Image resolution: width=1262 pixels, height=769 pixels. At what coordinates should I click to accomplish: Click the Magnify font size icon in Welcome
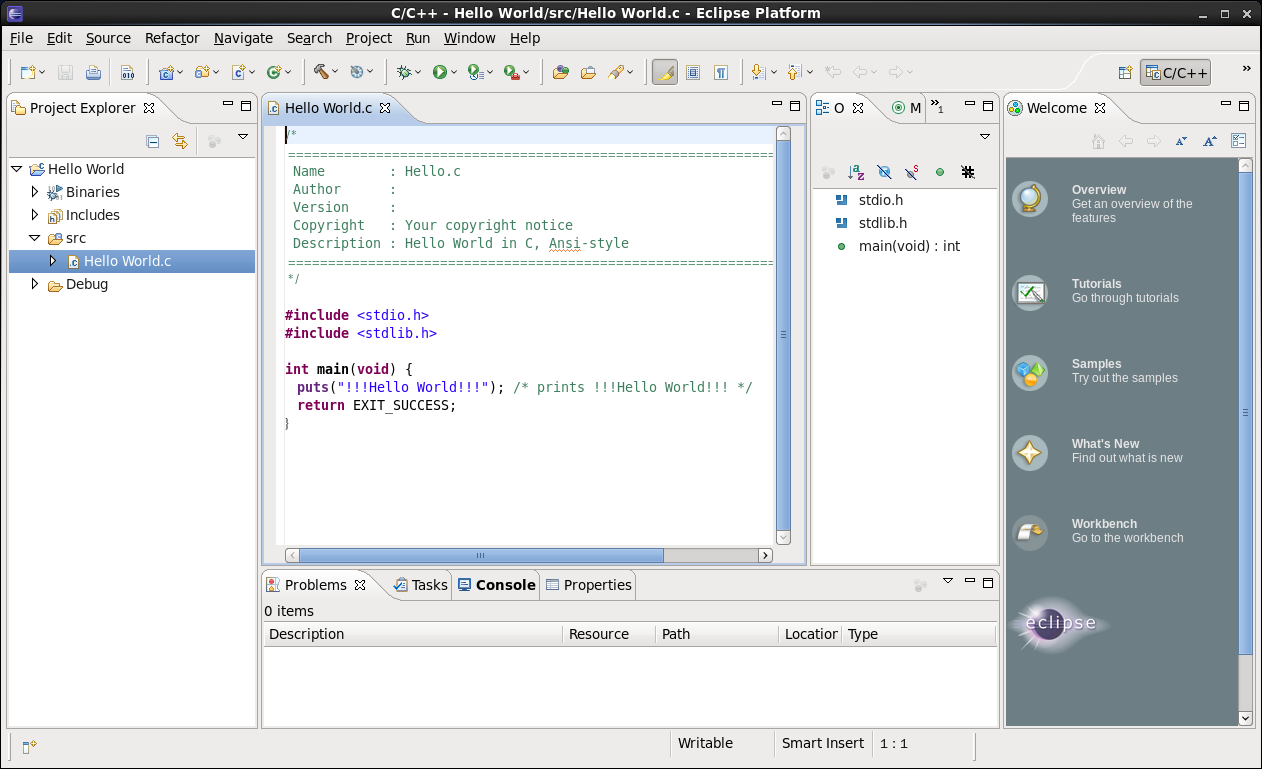[1210, 141]
